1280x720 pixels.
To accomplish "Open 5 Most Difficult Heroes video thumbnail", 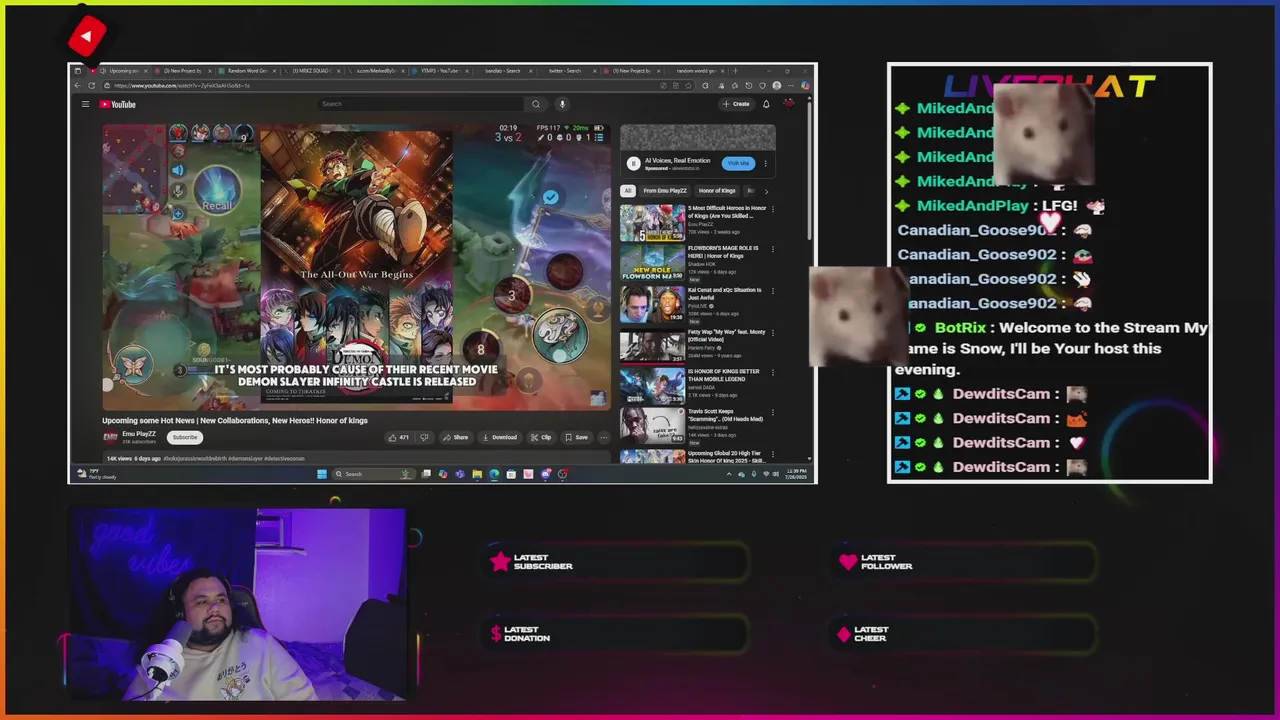I will (652, 223).
